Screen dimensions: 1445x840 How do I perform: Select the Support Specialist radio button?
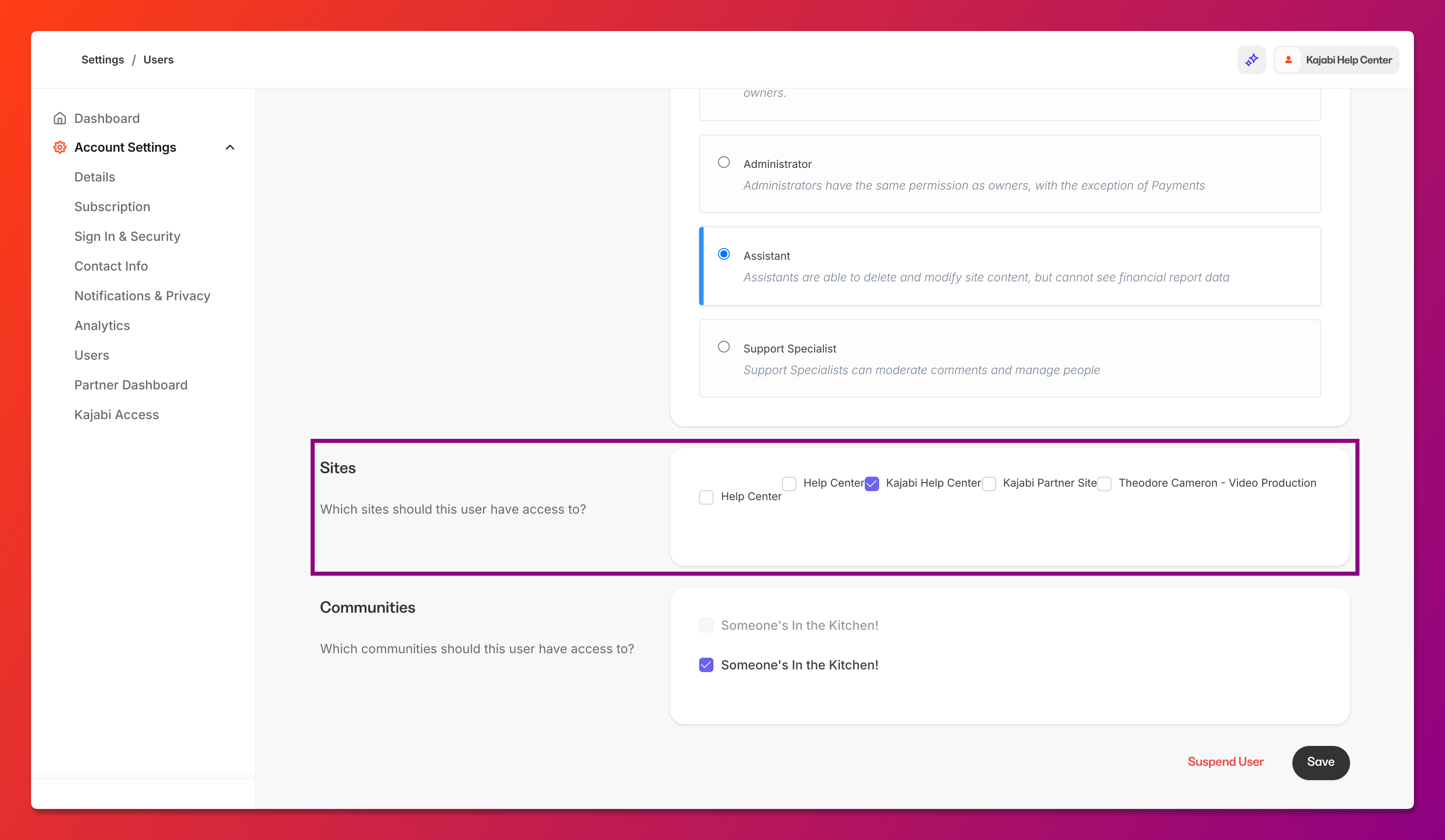point(724,347)
